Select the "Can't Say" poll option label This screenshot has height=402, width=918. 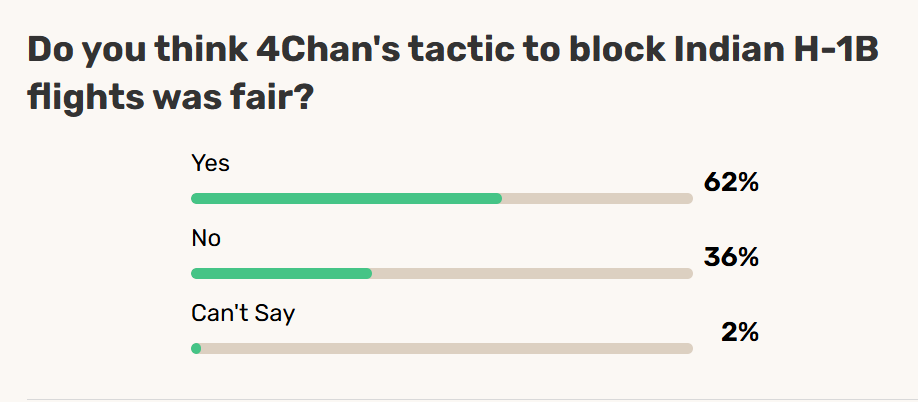tap(243, 314)
